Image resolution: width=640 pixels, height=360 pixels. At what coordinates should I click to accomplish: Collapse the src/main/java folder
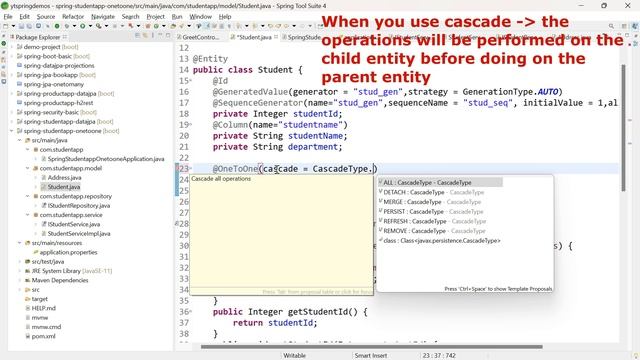pos(20,140)
